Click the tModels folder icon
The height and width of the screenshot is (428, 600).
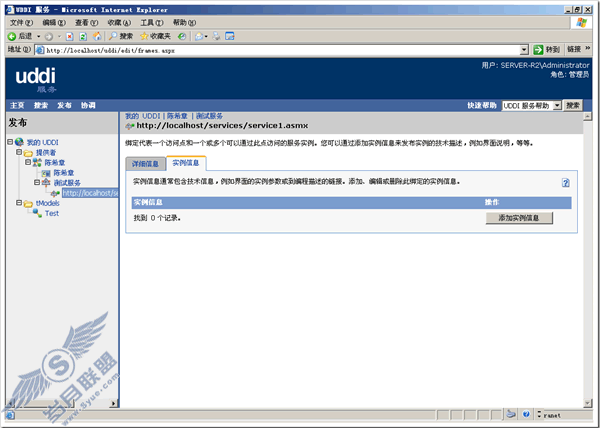click(x=28, y=203)
